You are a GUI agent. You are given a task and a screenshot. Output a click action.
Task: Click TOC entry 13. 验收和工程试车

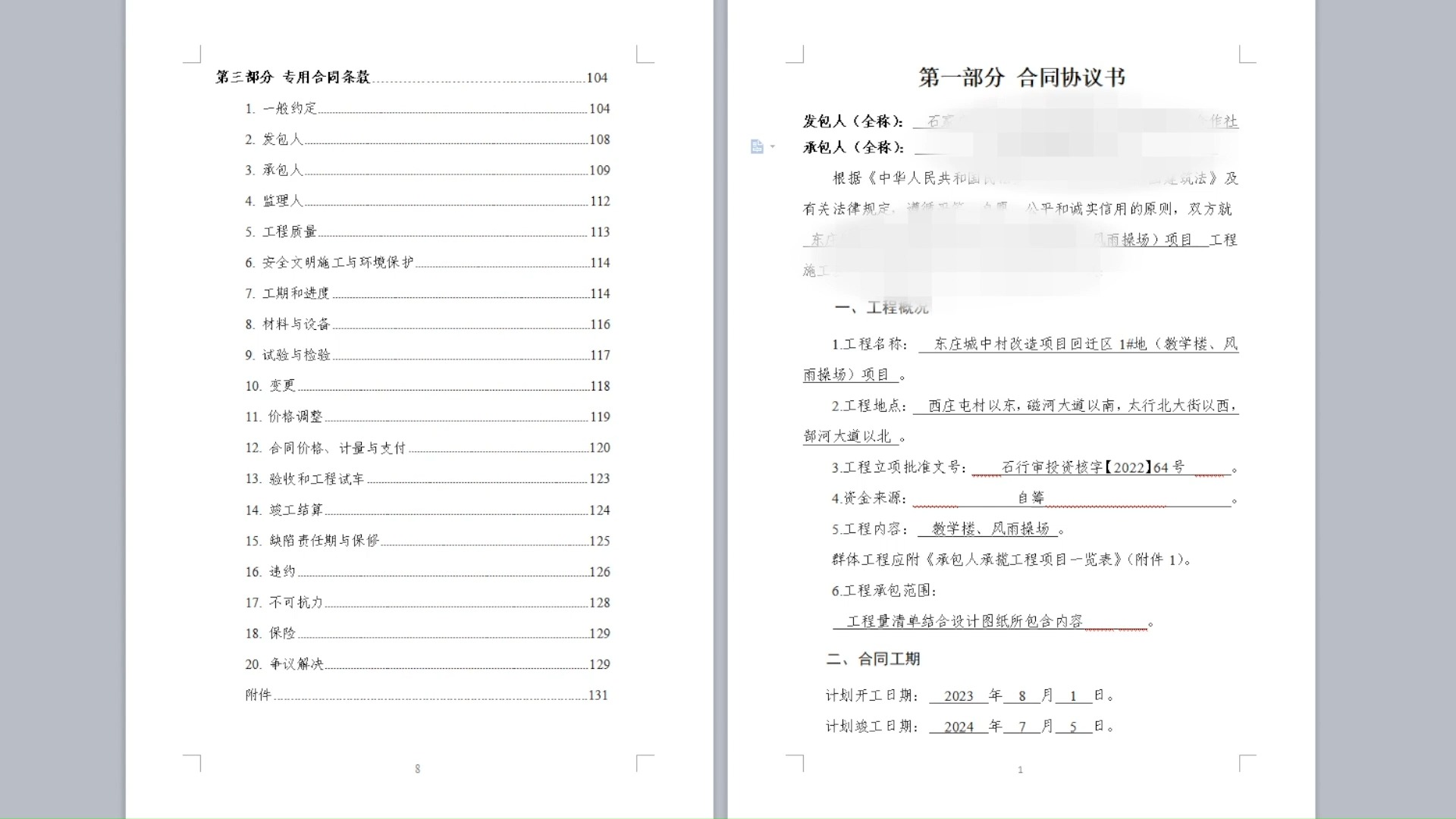click(427, 479)
